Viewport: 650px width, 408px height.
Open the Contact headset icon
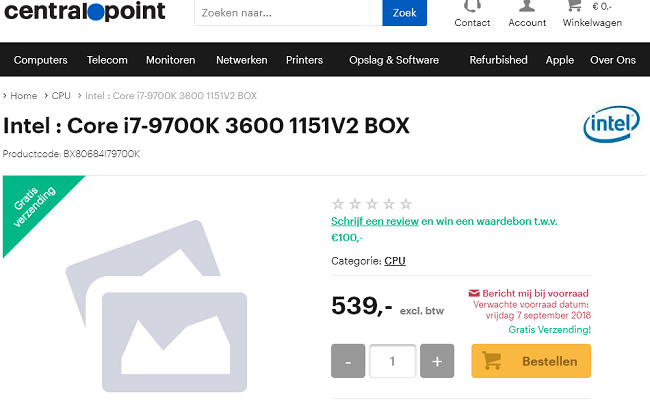[x=472, y=7]
